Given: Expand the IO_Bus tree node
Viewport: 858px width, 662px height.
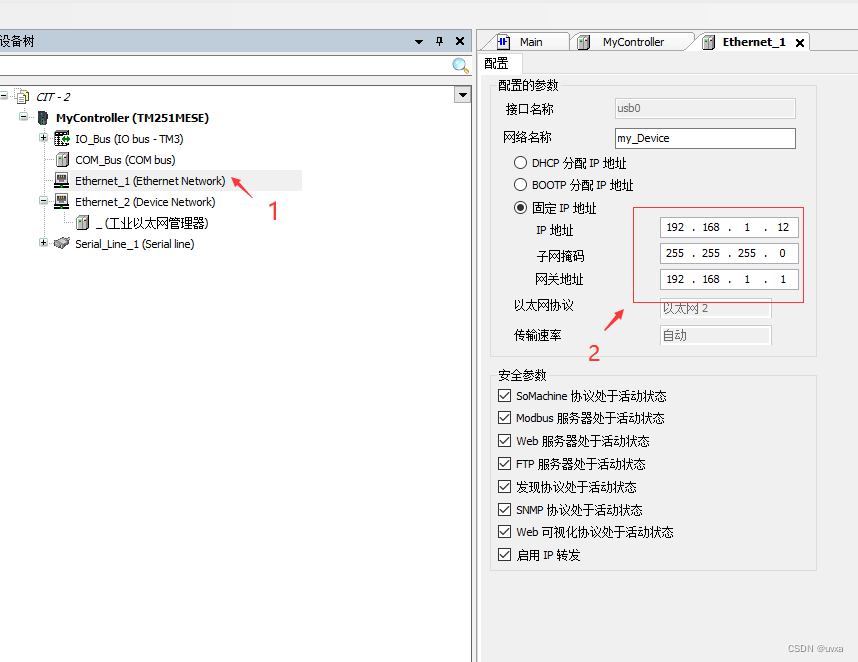Looking at the screenshot, I should pyautogui.click(x=43, y=138).
